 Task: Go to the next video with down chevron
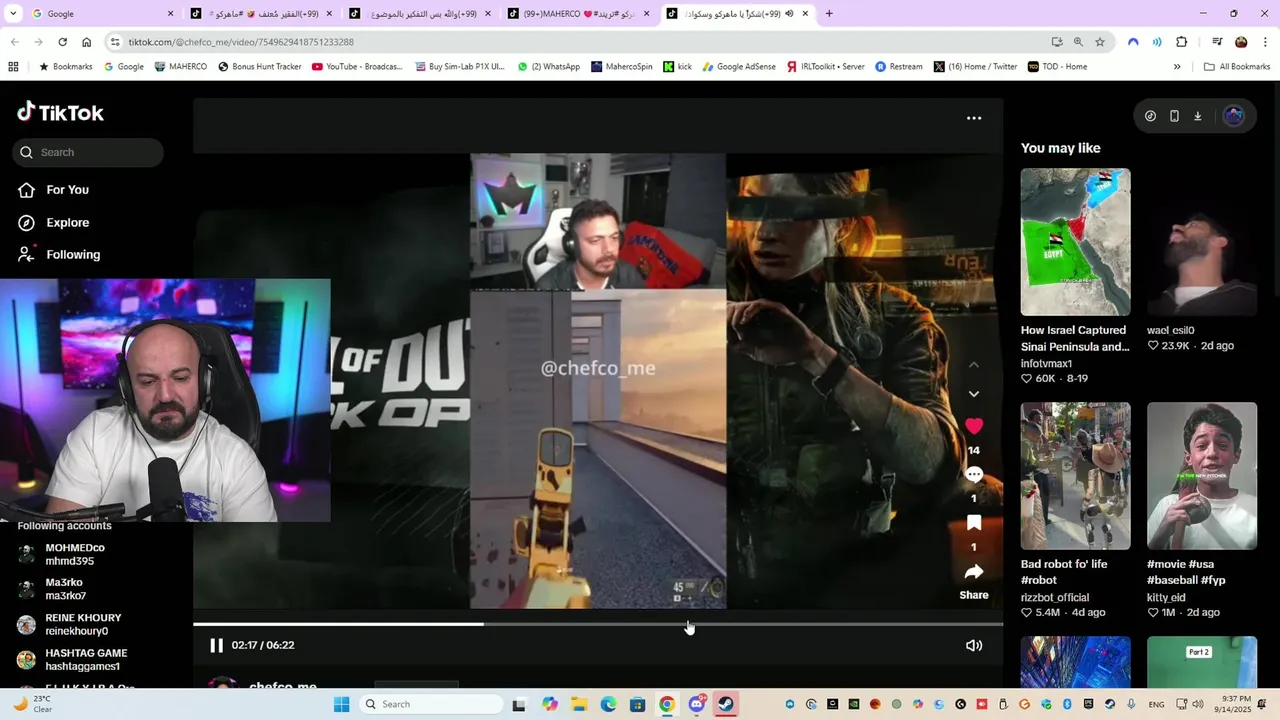(x=974, y=394)
